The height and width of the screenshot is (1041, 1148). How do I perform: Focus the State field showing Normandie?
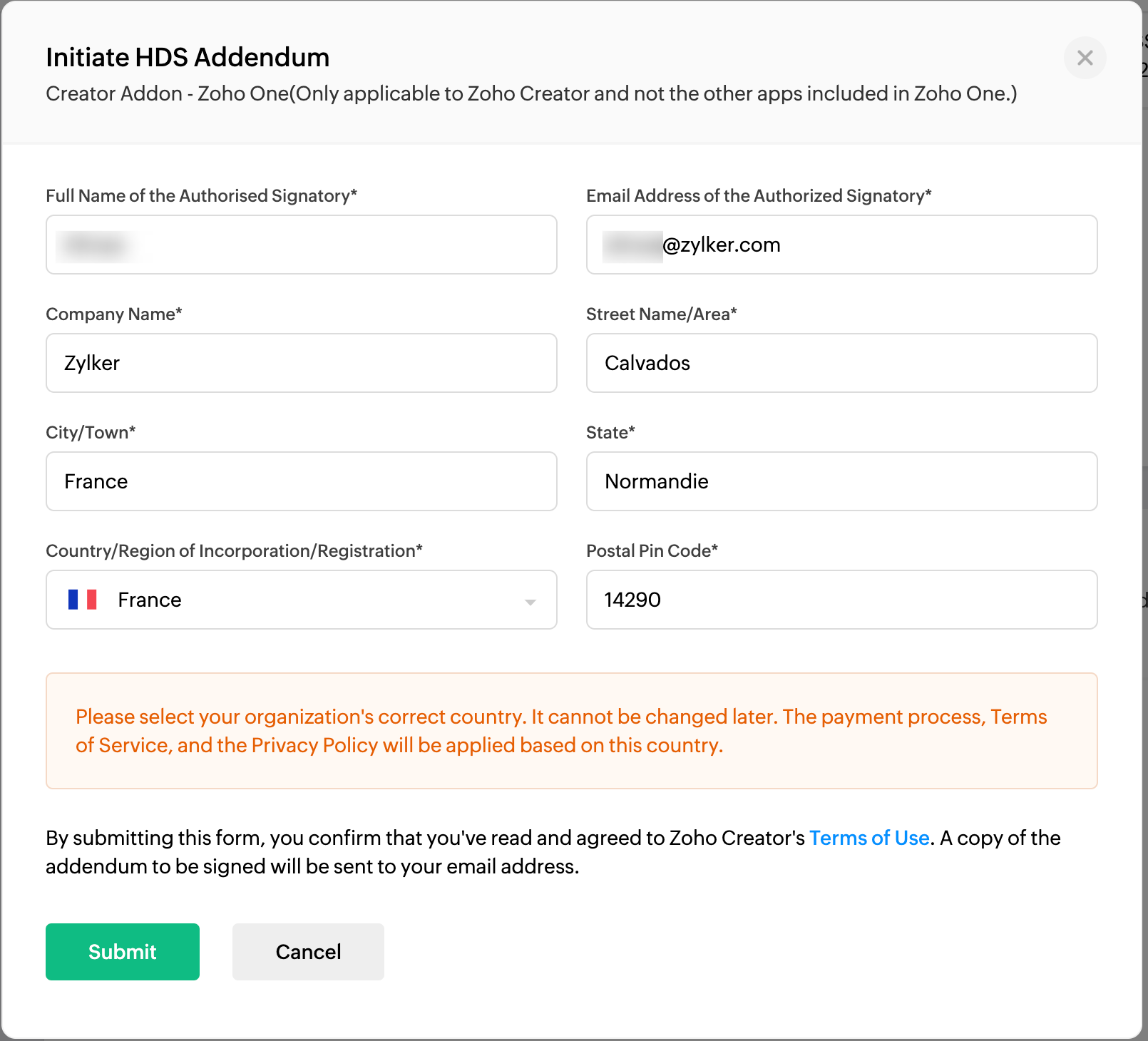[841, 481]
